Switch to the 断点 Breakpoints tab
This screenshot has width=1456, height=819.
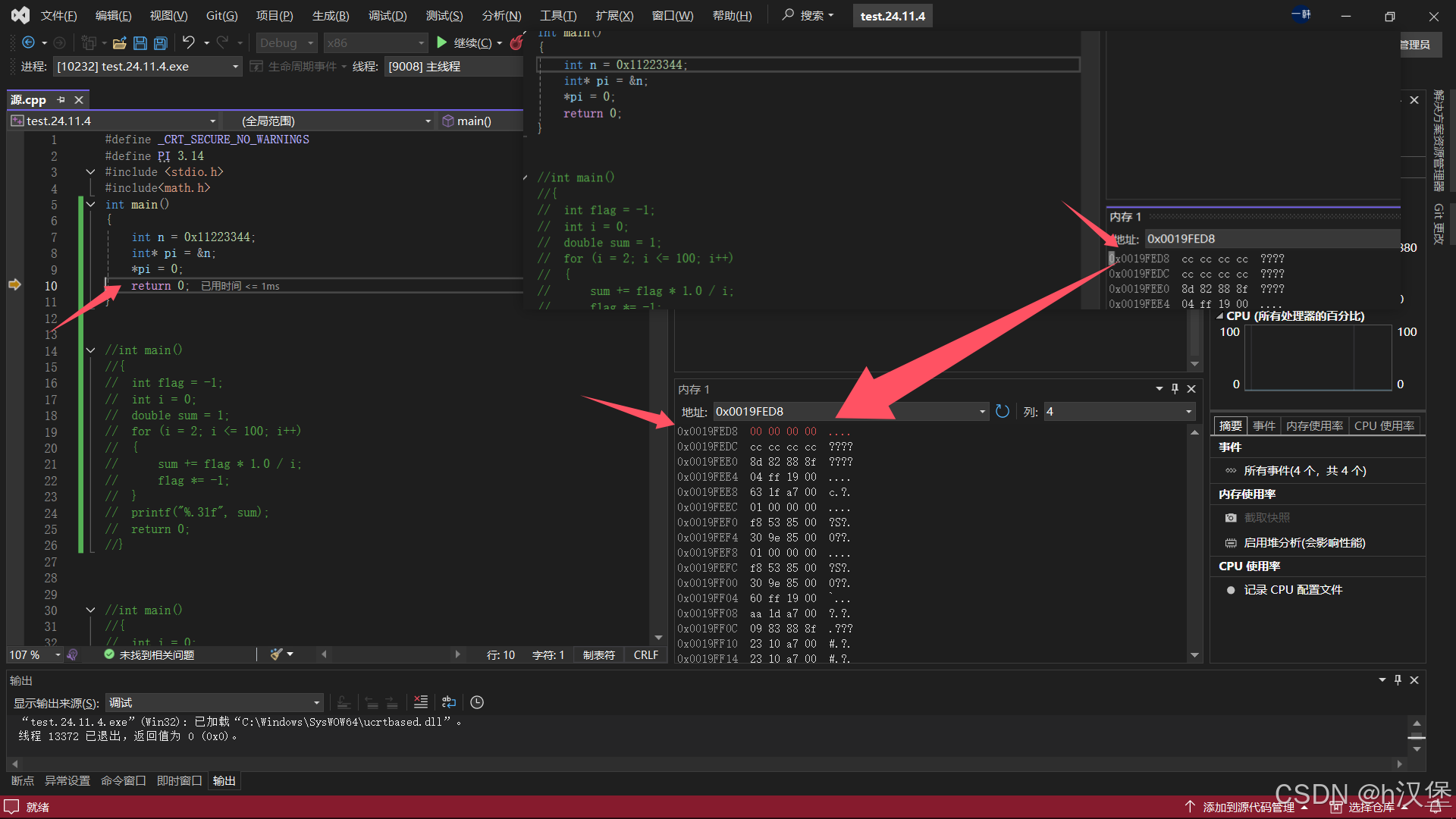(22, 780)
